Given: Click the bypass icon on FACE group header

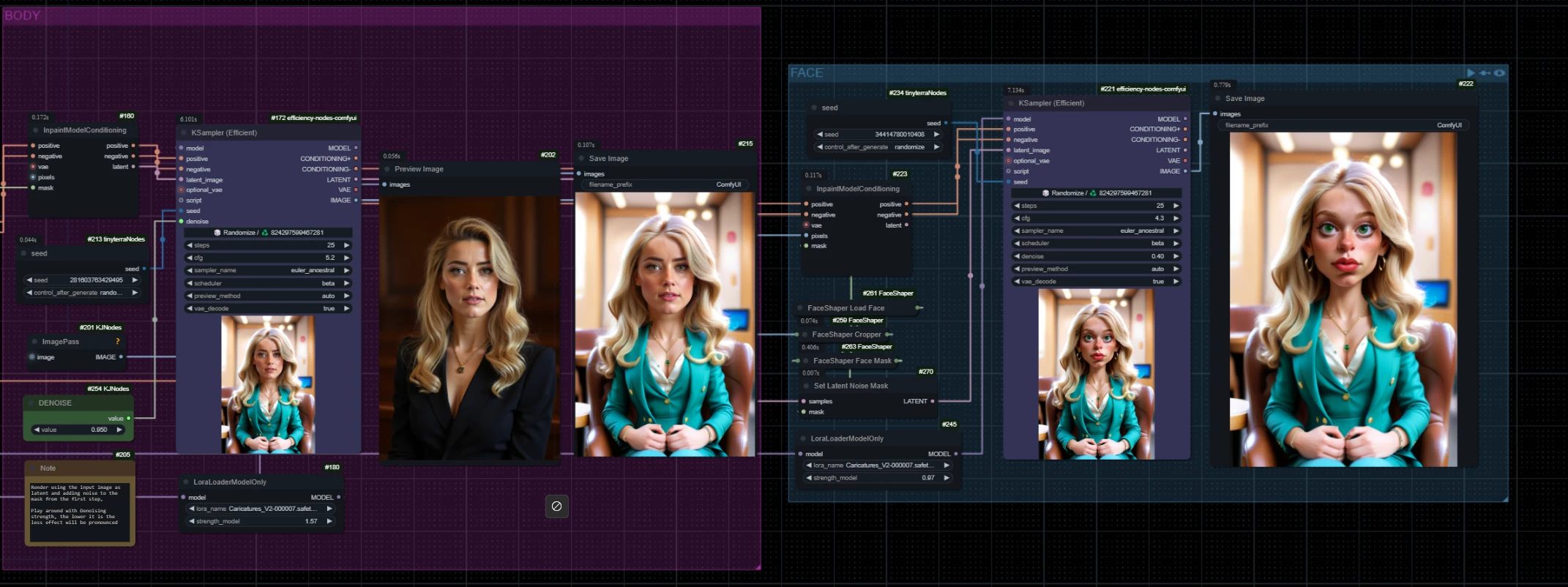Looking at the screenshot, I should pos(1485,72).
